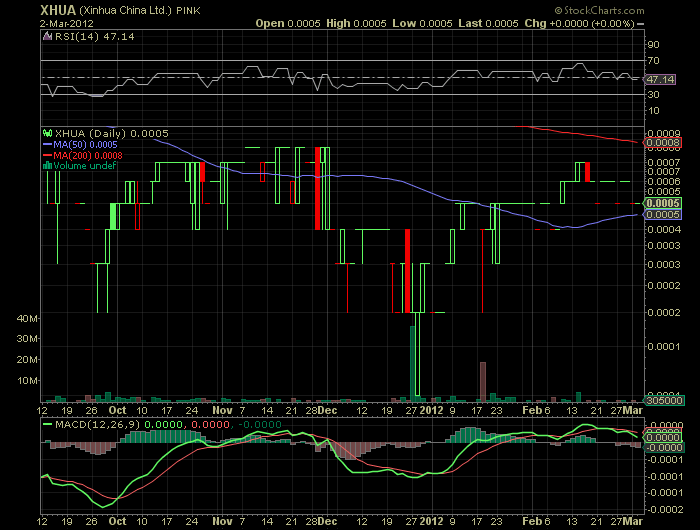Click the Open 0.0005 header value
Screen dimensions: 700x530
[x=288, y=23]
